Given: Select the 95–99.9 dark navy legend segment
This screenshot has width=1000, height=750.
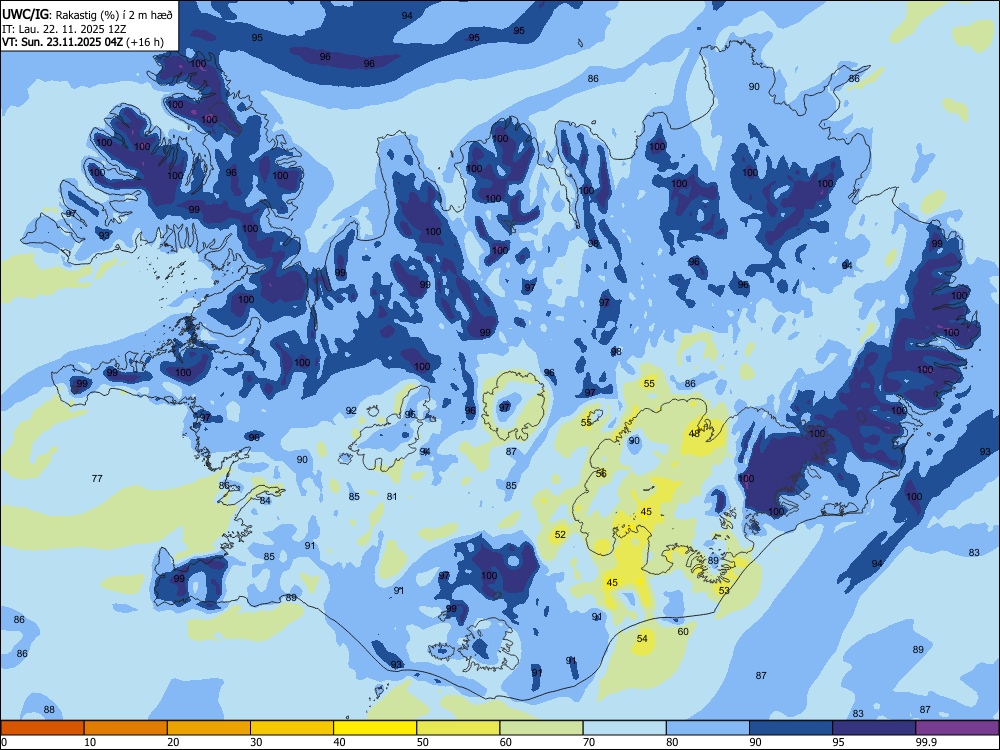Looking at the screenshot, I should (874, 728).
